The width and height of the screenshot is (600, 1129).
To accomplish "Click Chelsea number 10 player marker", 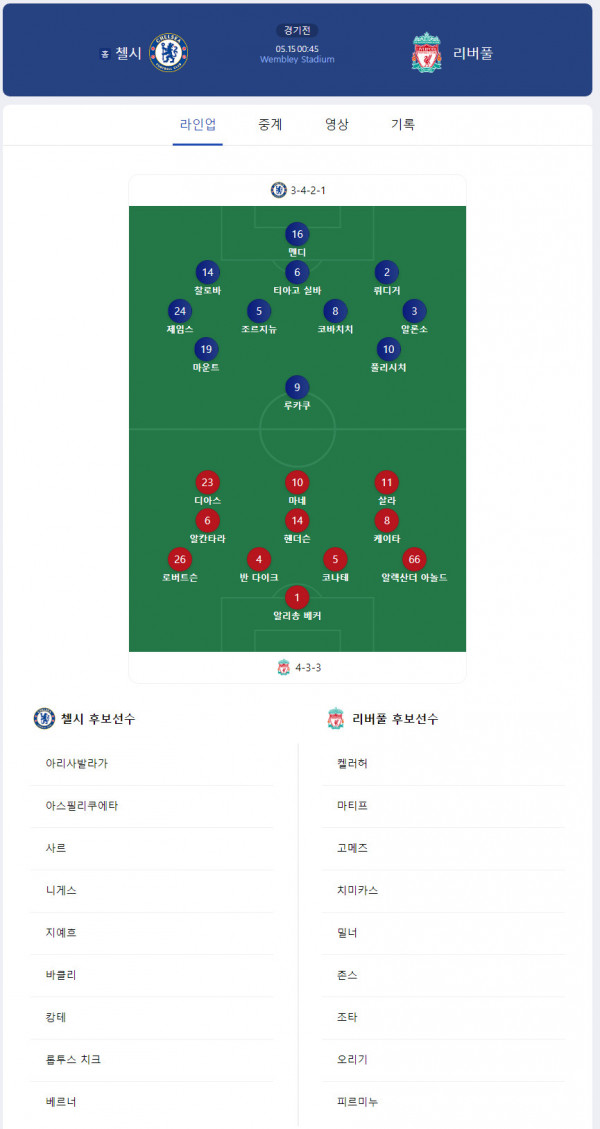I will click(388, 349).
